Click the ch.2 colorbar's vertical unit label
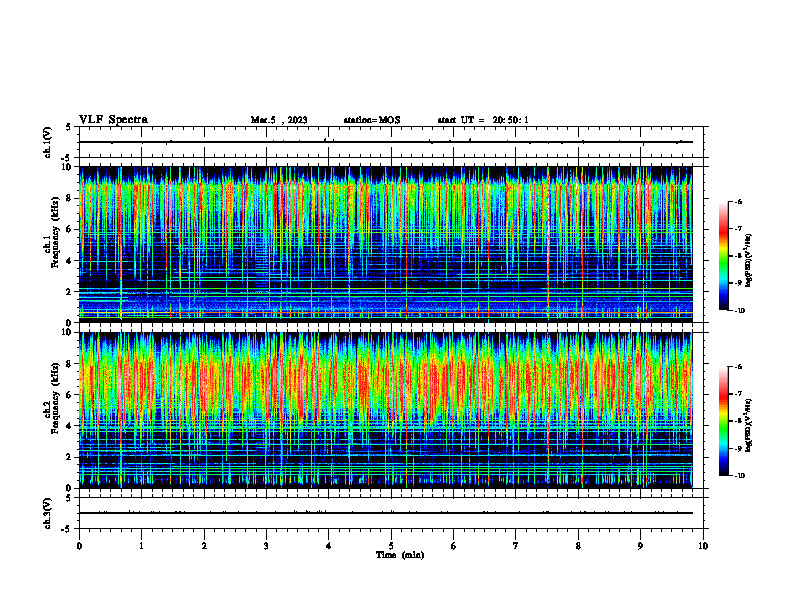 pos(748,425)
